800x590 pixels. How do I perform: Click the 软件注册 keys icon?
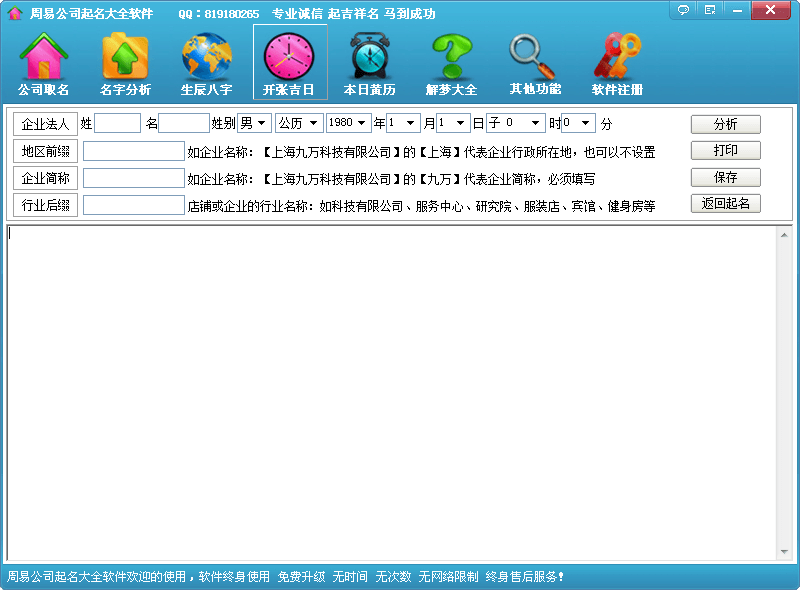(x=616, y=59)
